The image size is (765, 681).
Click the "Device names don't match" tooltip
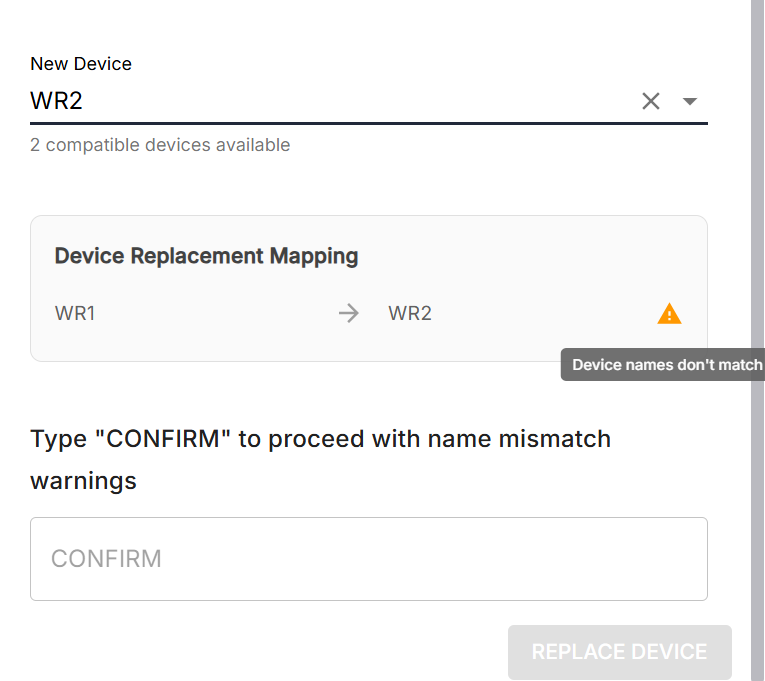666,365
